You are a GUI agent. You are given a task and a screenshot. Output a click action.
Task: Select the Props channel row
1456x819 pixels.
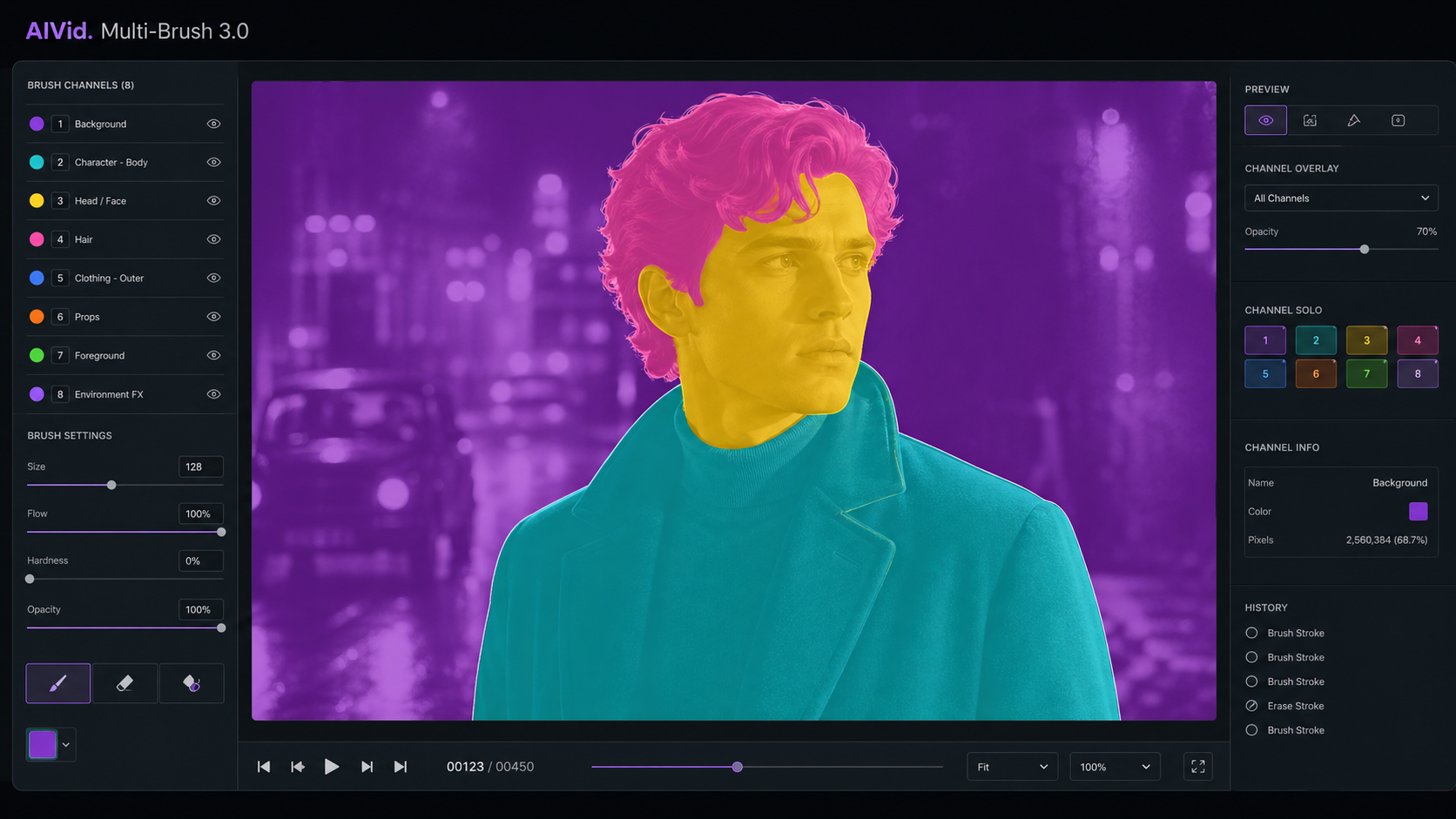point(125,317)
